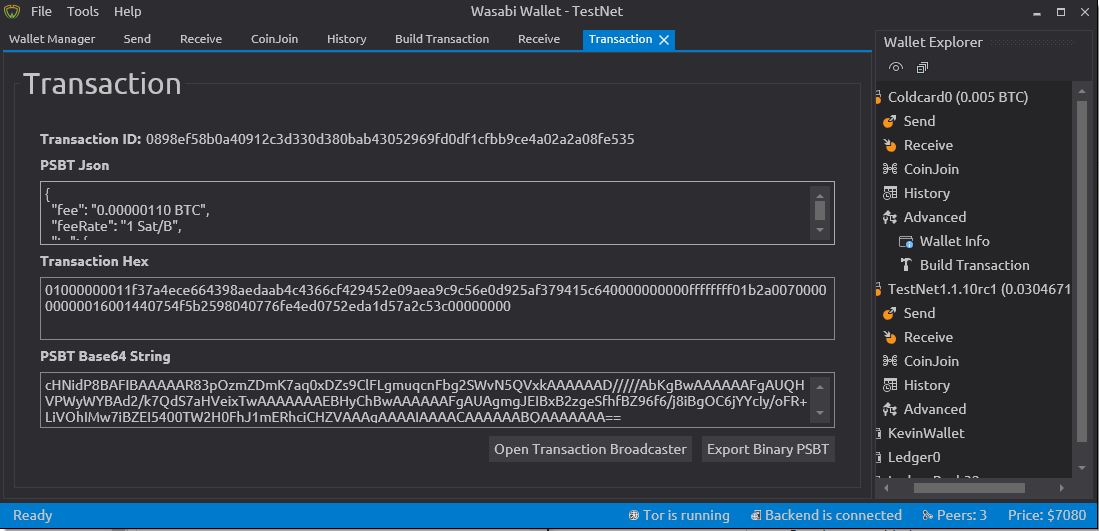Image resolution: width=1099 pixels, height=531 pixels.
Task: Open the Help menu
Action: pyautogui.click(x=128, y=11)
